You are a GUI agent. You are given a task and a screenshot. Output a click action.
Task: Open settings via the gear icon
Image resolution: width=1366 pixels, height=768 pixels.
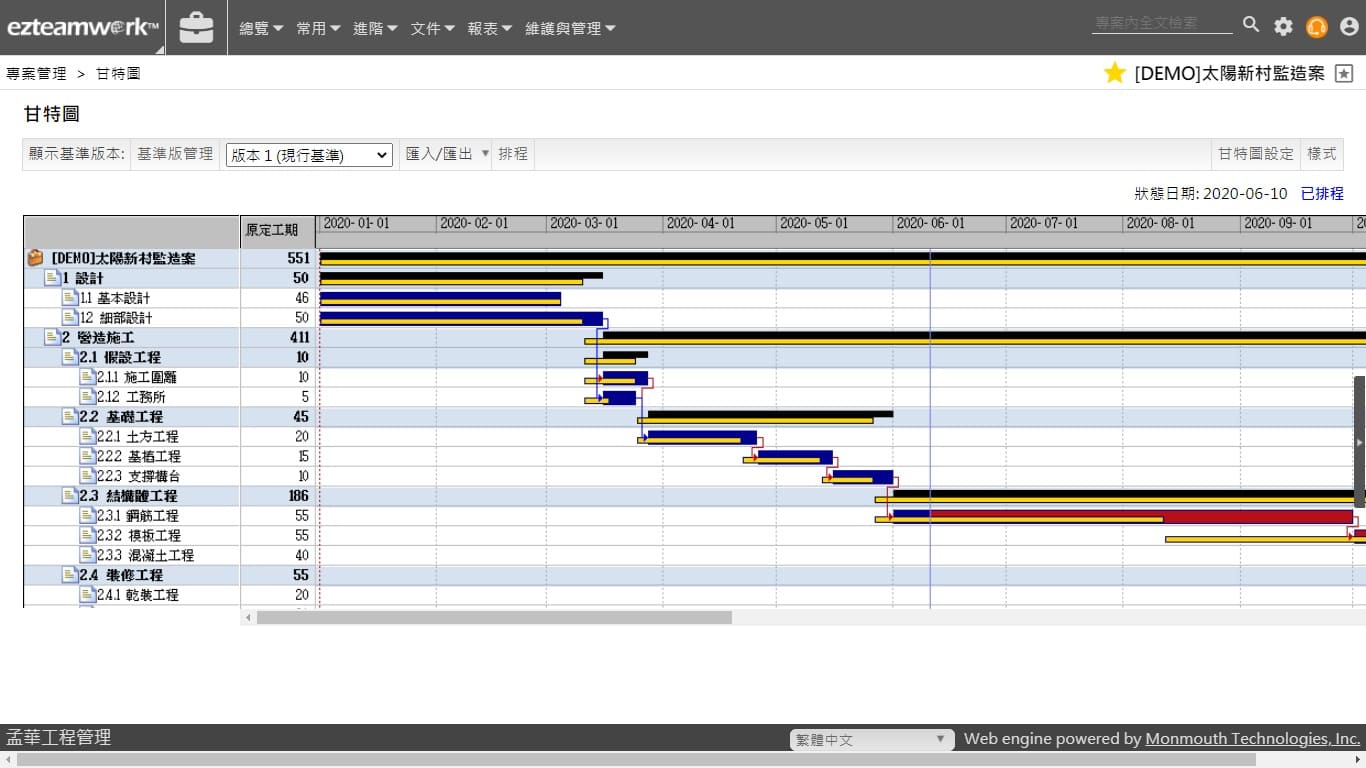(1283, 27)
